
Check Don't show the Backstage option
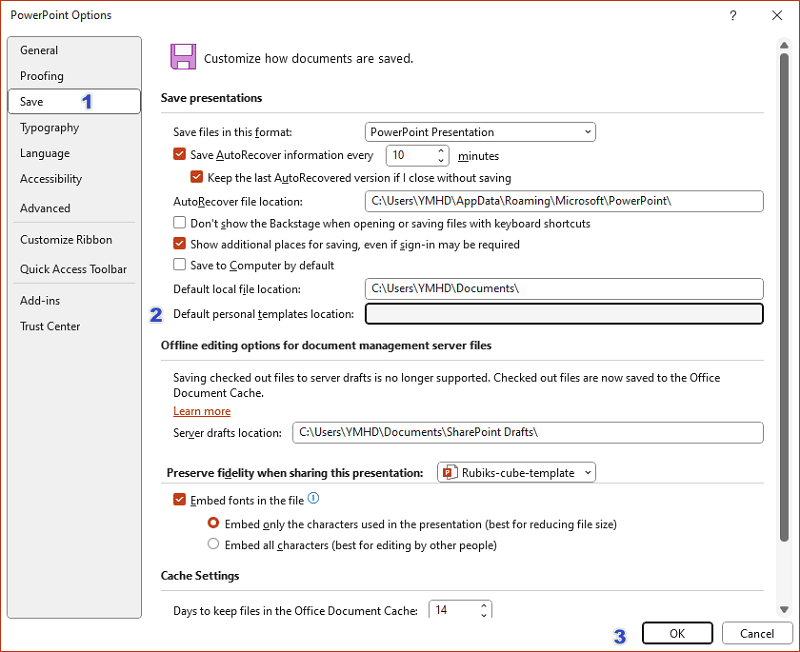pos(180,223)
